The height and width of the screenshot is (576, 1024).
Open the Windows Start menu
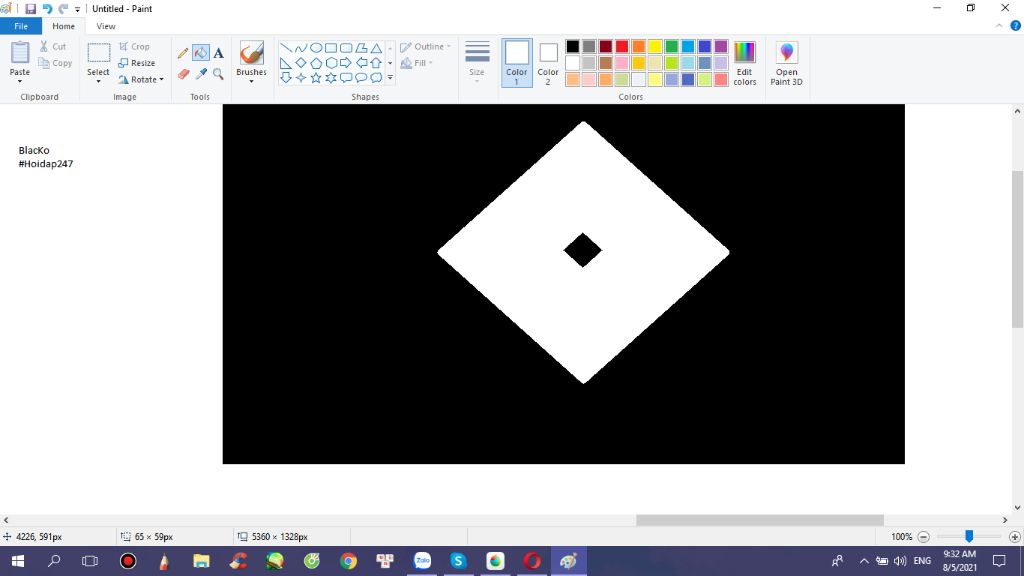point(18,561)
